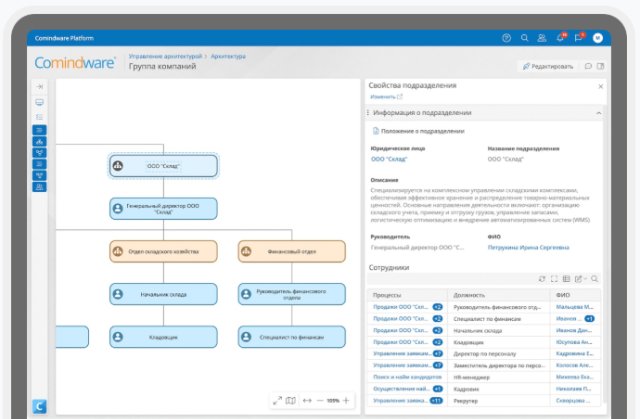Open the Петрухина Ирина Сергеевна link

click(x=528, y=247)
